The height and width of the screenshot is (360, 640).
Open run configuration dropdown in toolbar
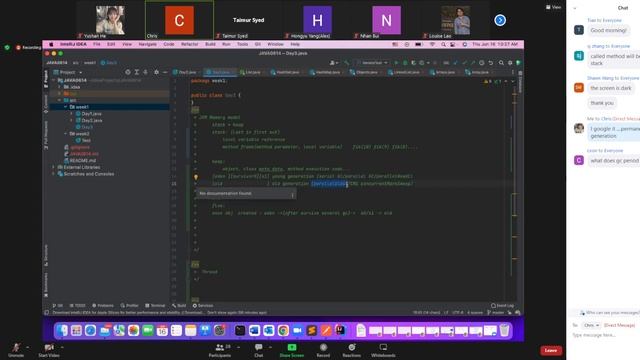(x=372, y=63)
